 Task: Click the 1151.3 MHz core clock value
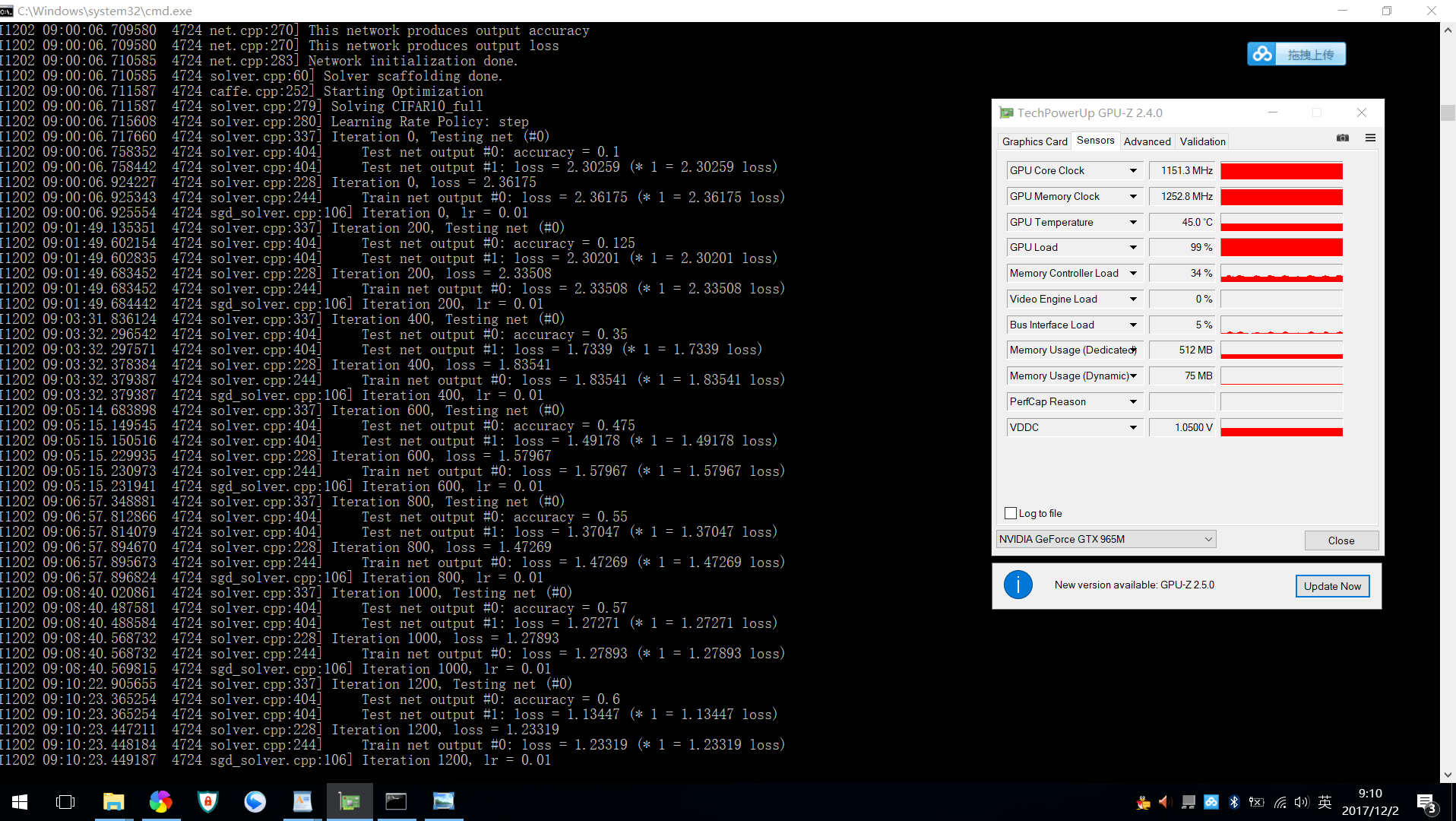(1182, 171)
